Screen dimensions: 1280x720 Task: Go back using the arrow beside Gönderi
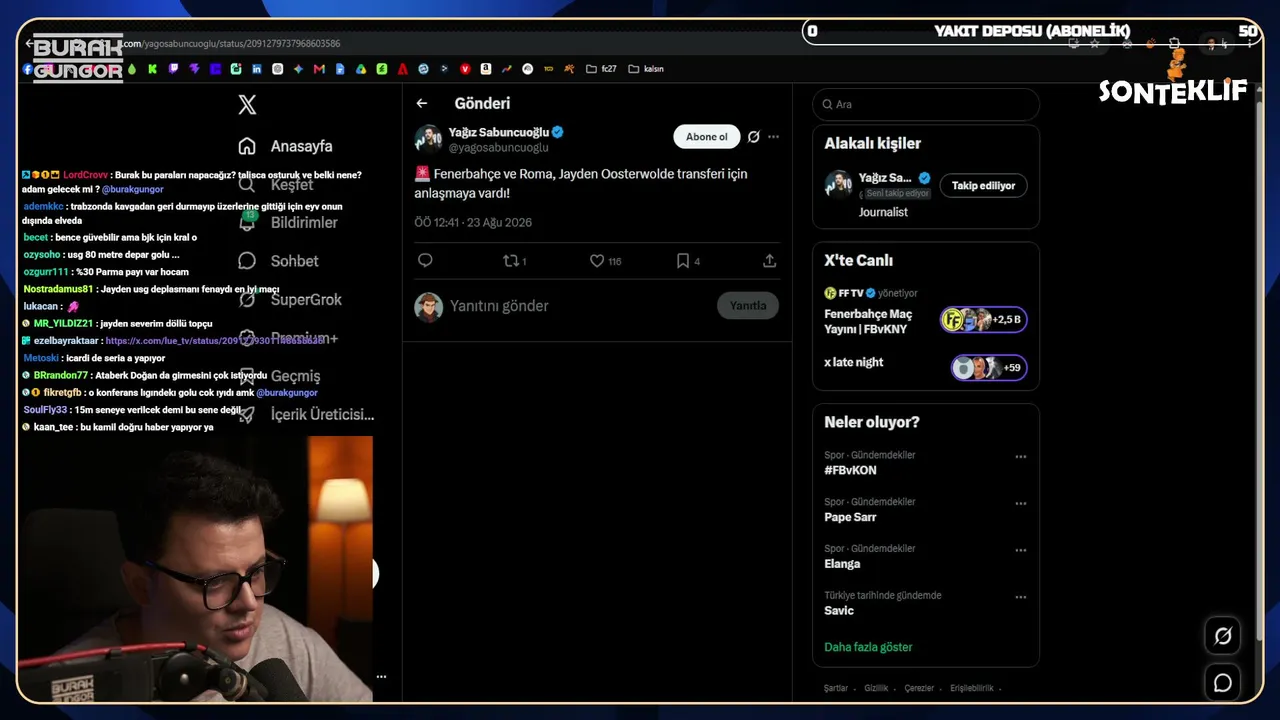422,103
